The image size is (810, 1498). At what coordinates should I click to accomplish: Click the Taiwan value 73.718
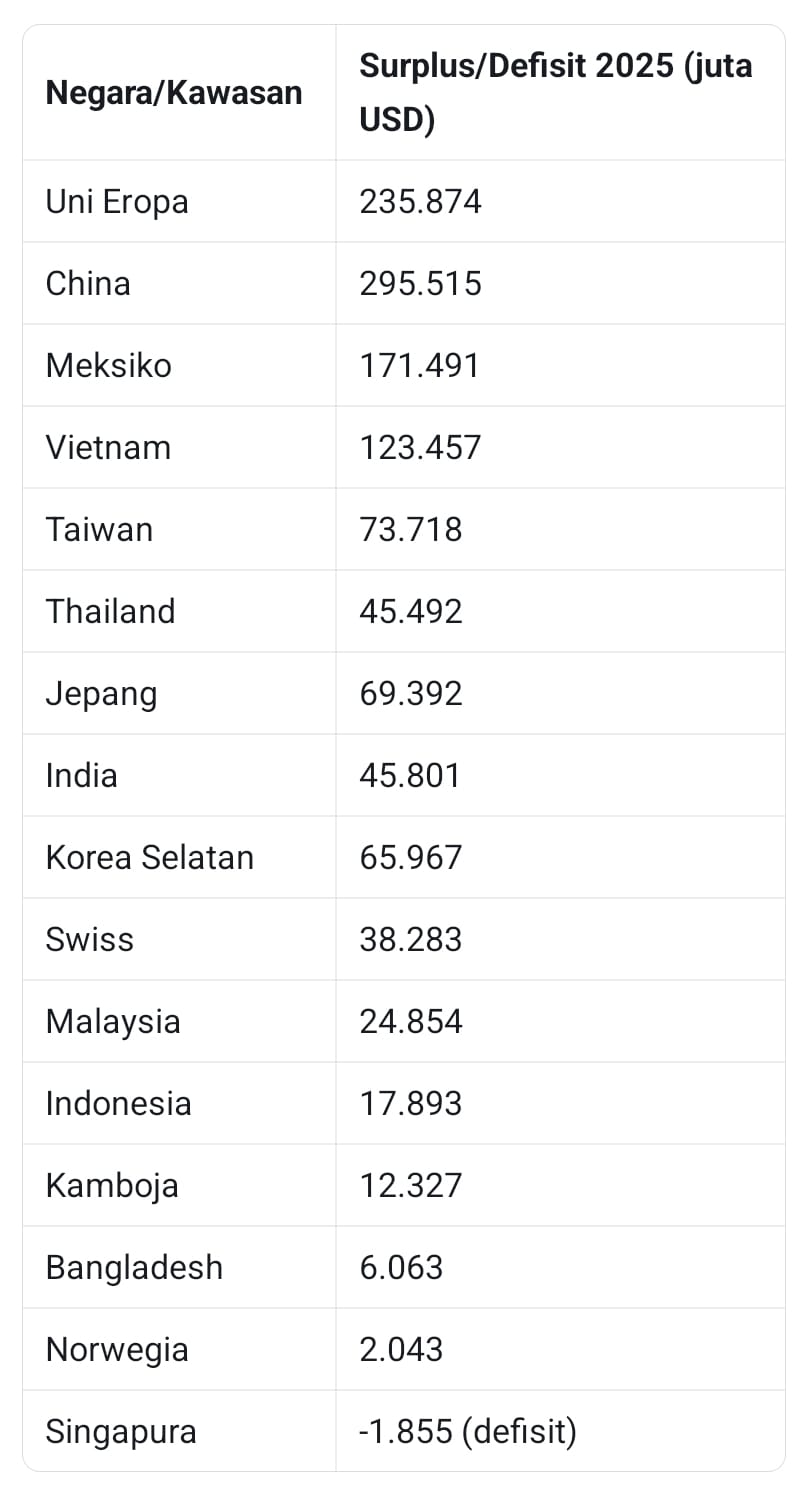pyautogui.click(x=411, y=530)
